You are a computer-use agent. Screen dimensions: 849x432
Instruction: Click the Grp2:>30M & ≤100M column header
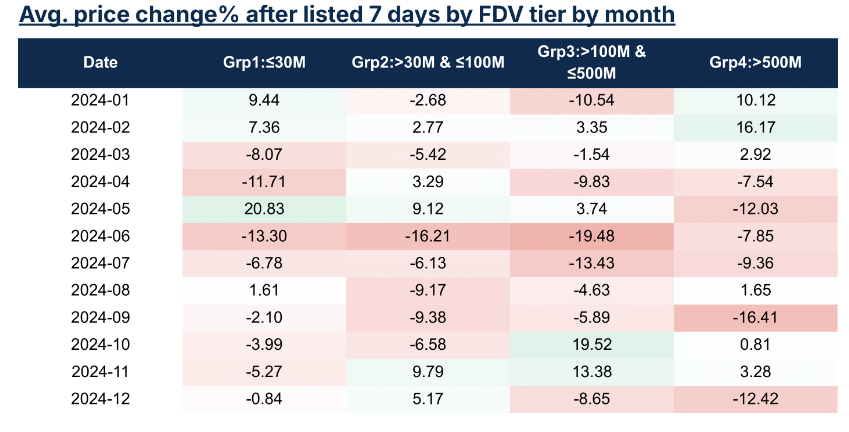[x=428, y=62]
